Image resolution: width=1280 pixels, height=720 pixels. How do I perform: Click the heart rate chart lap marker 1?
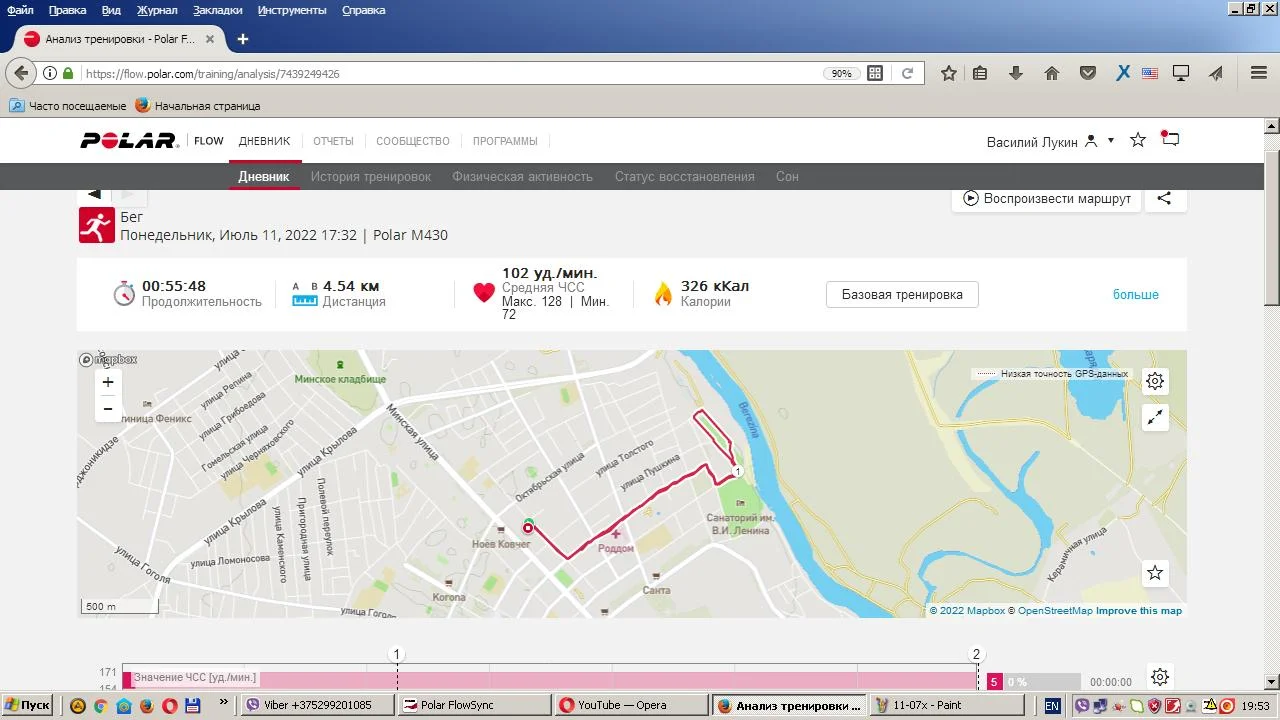coord(397,655)
